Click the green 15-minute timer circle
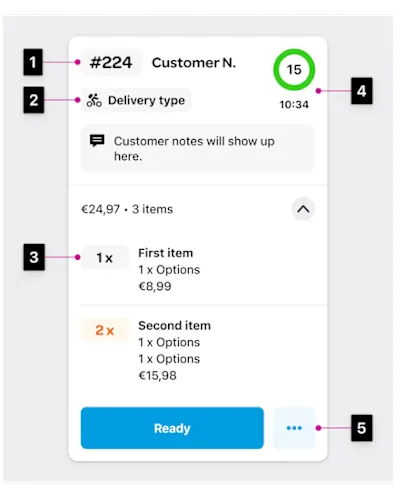 coord(294,70)
